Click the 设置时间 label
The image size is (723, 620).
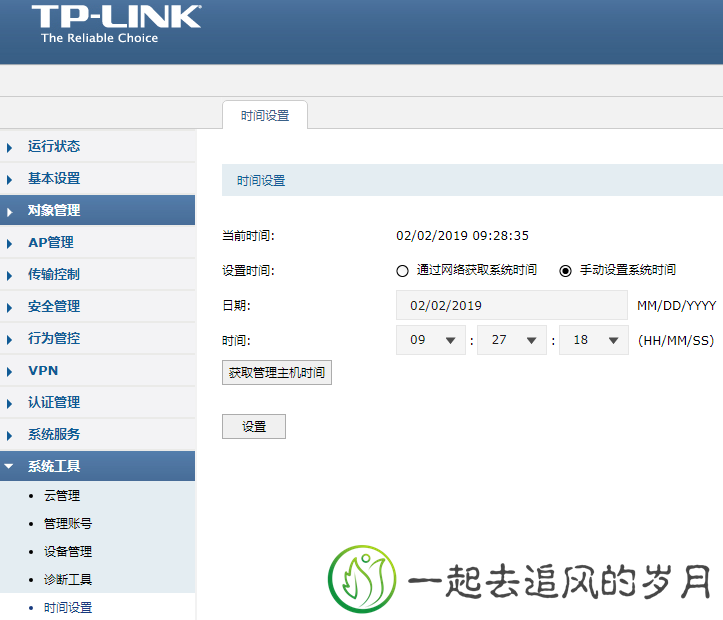click(x=248, y=271)
